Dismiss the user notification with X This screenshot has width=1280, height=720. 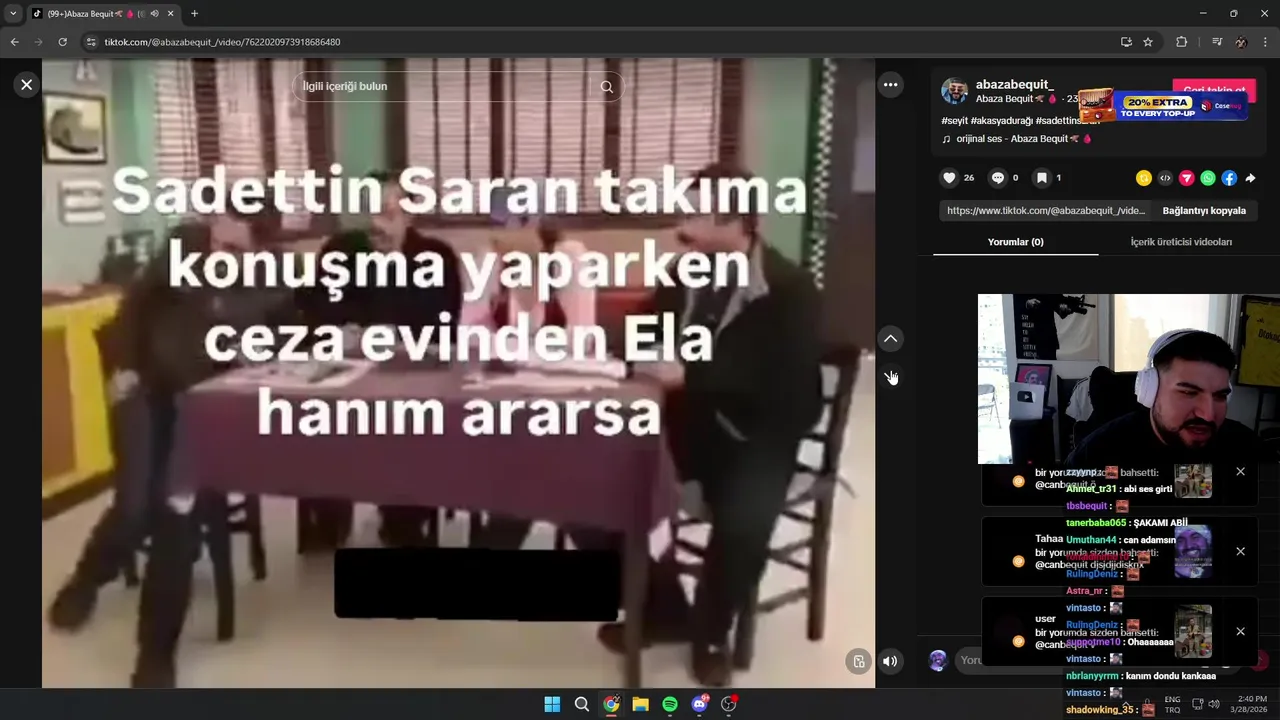(1240, 632)
